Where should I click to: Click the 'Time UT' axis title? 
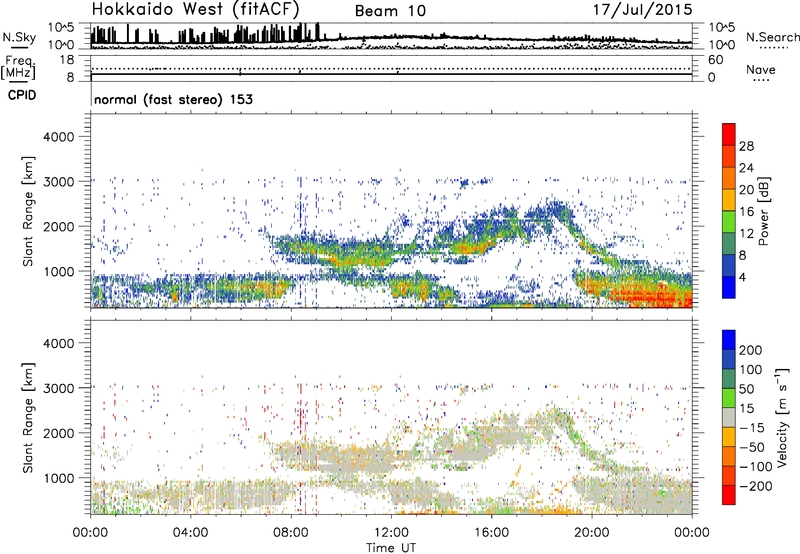391,548
